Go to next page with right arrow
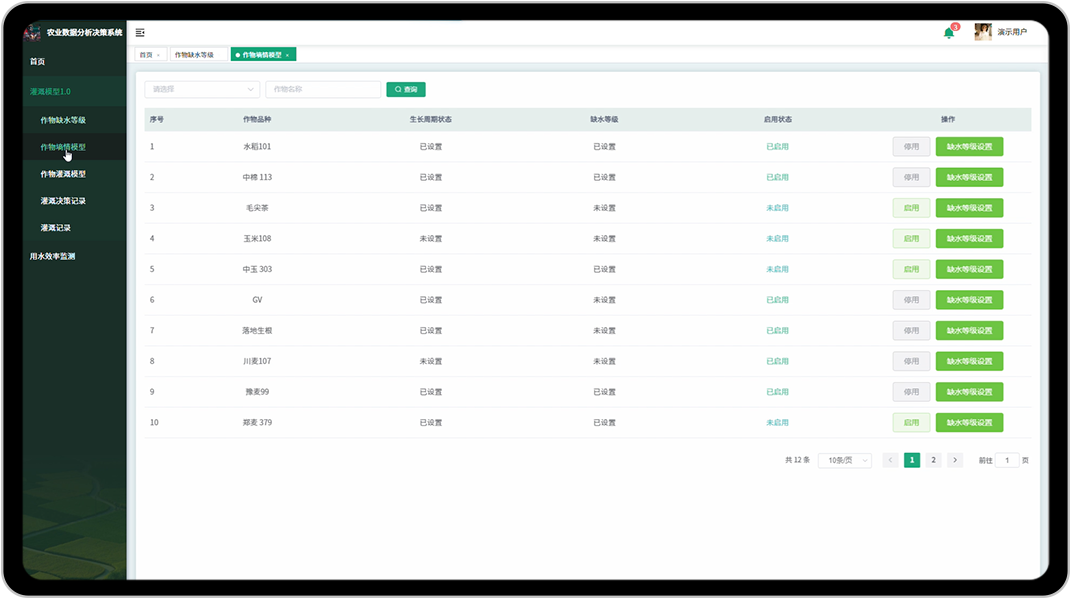 [955, 460]
